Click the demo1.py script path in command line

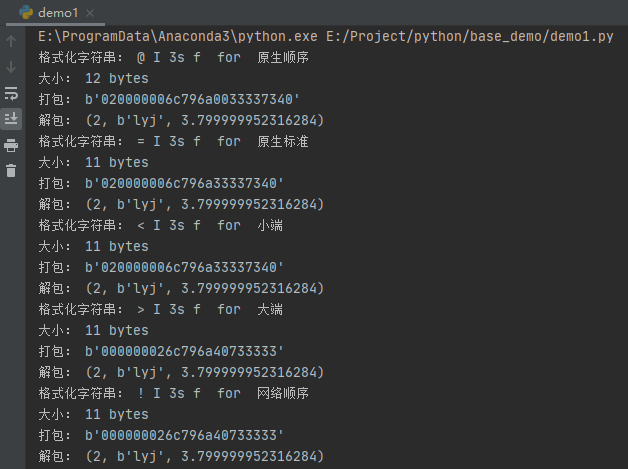click(x=469, y=36)
